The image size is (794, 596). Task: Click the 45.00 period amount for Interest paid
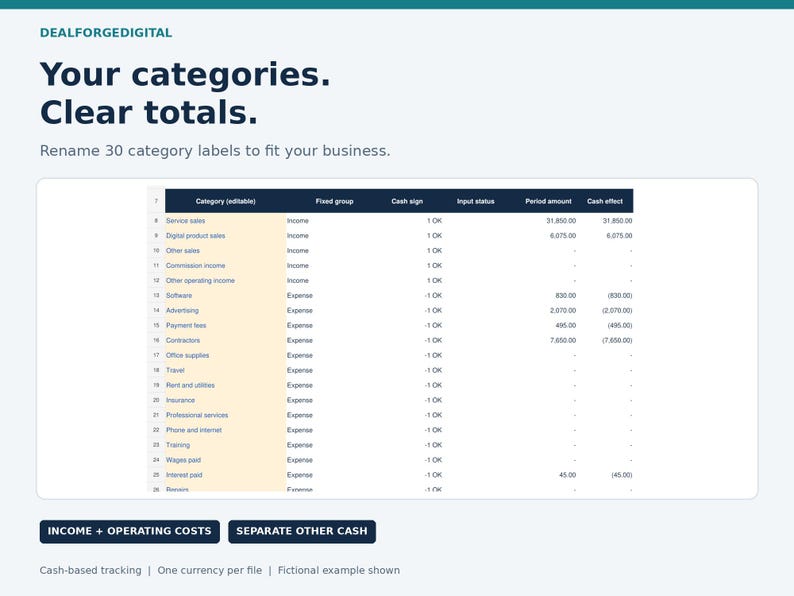568,474
